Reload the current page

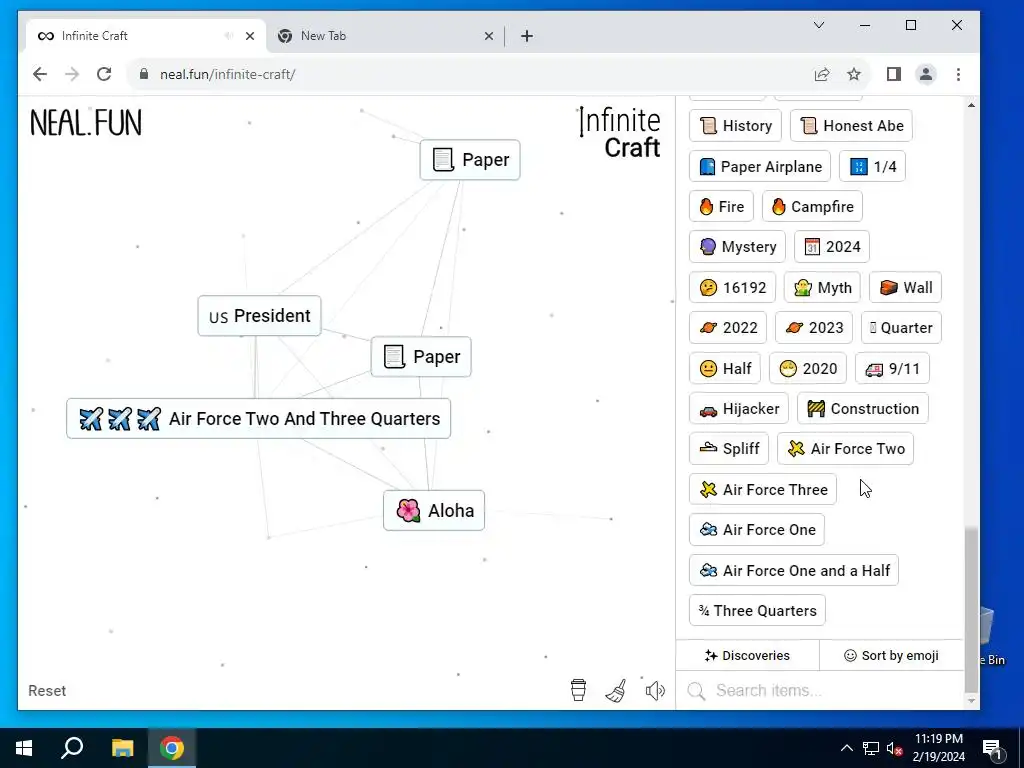pyautogui.click(x=104, y=74)
